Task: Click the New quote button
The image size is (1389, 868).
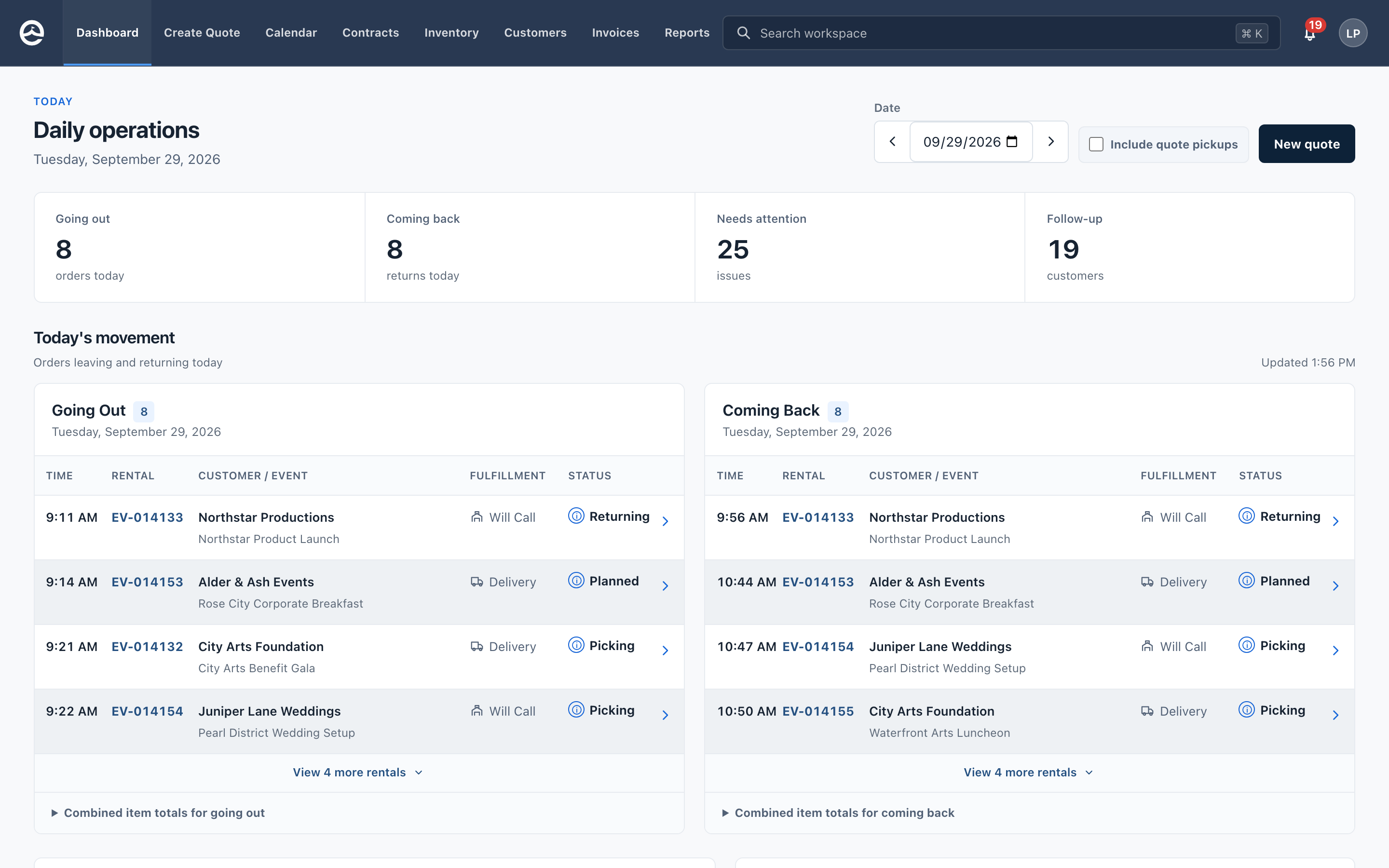Action: pos(1307,144)
